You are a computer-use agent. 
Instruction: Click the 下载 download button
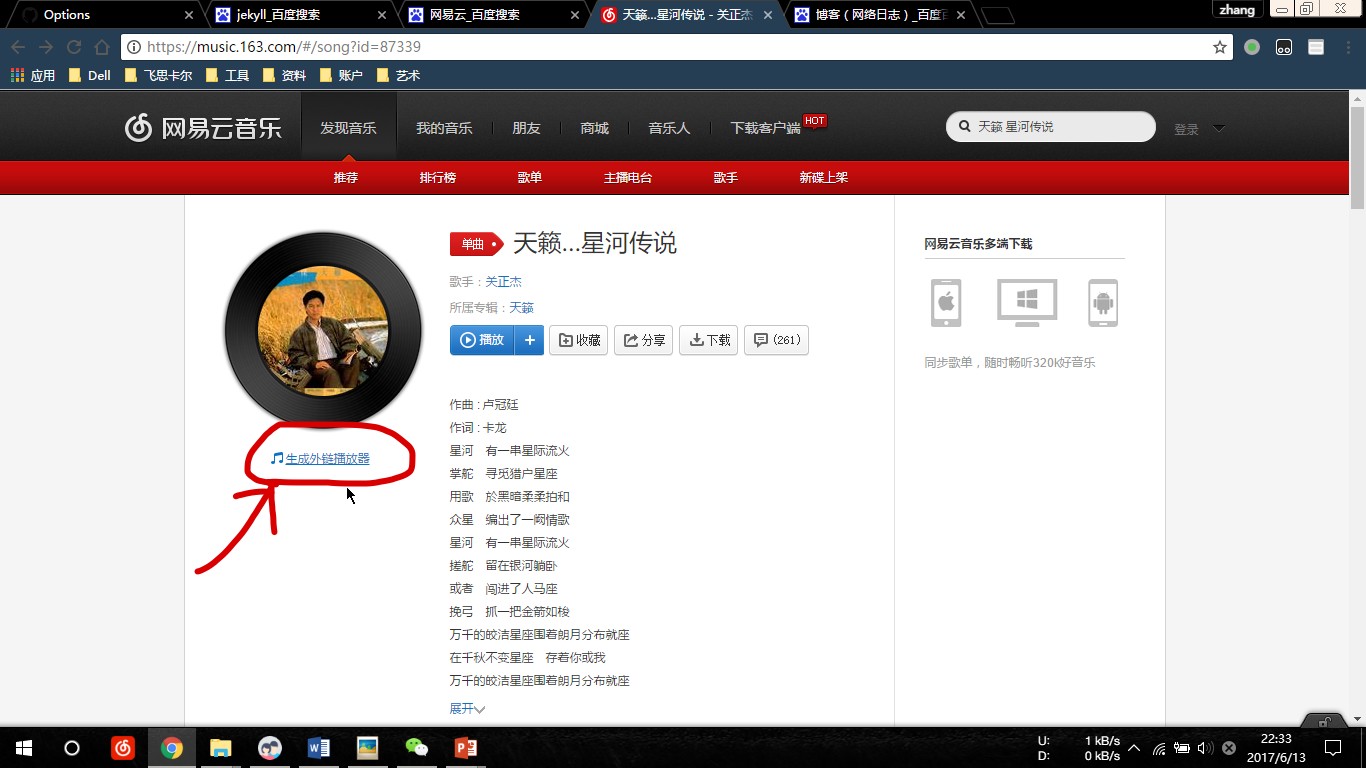(709, 340)
